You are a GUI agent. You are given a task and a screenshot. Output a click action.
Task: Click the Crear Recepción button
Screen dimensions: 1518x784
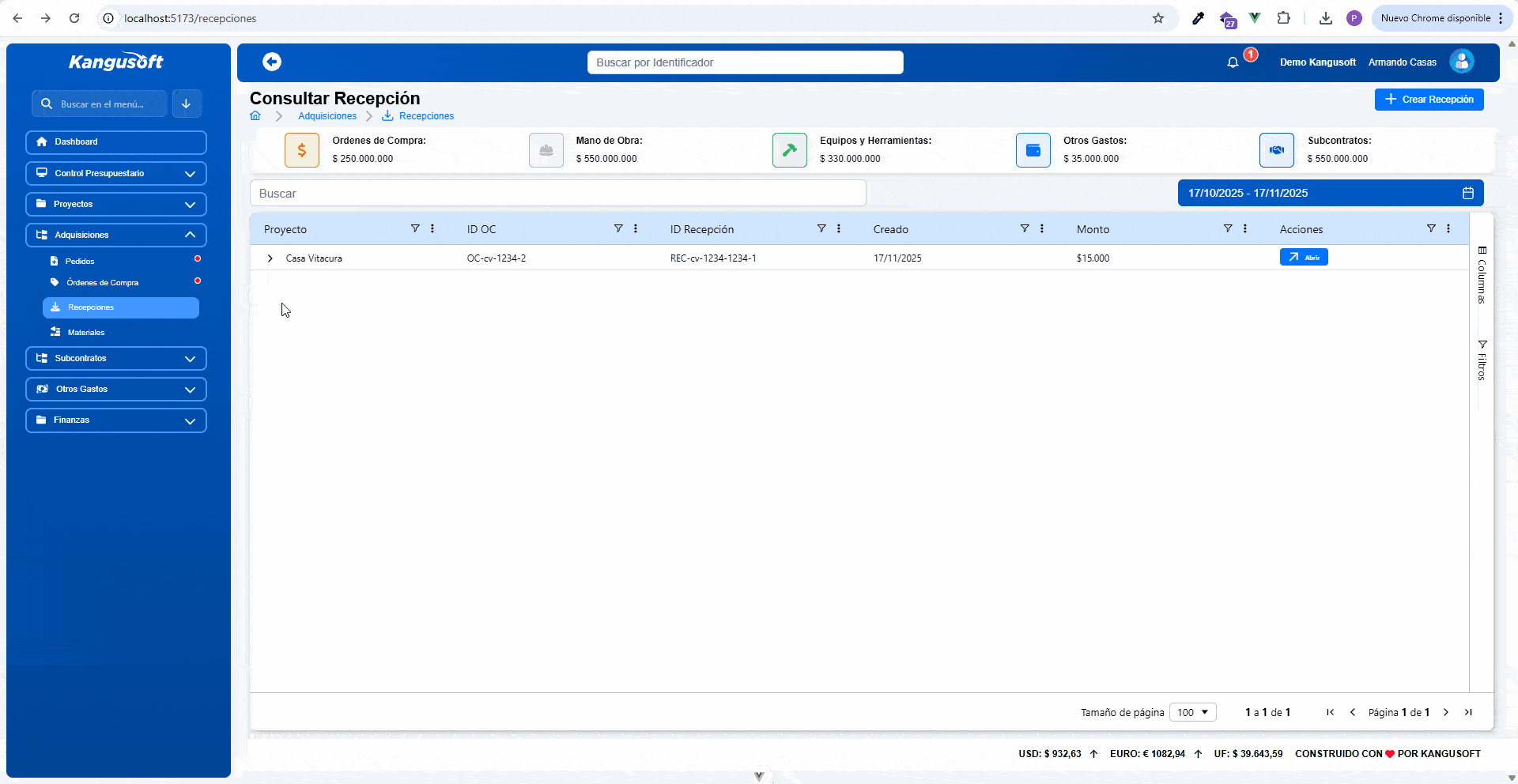1429,100
